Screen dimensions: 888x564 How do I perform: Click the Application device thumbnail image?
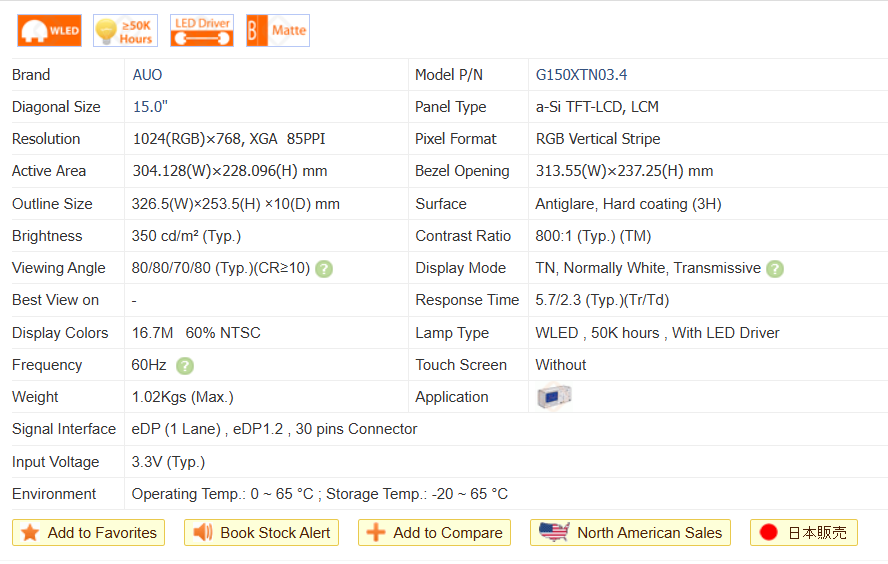pos(554,397)
